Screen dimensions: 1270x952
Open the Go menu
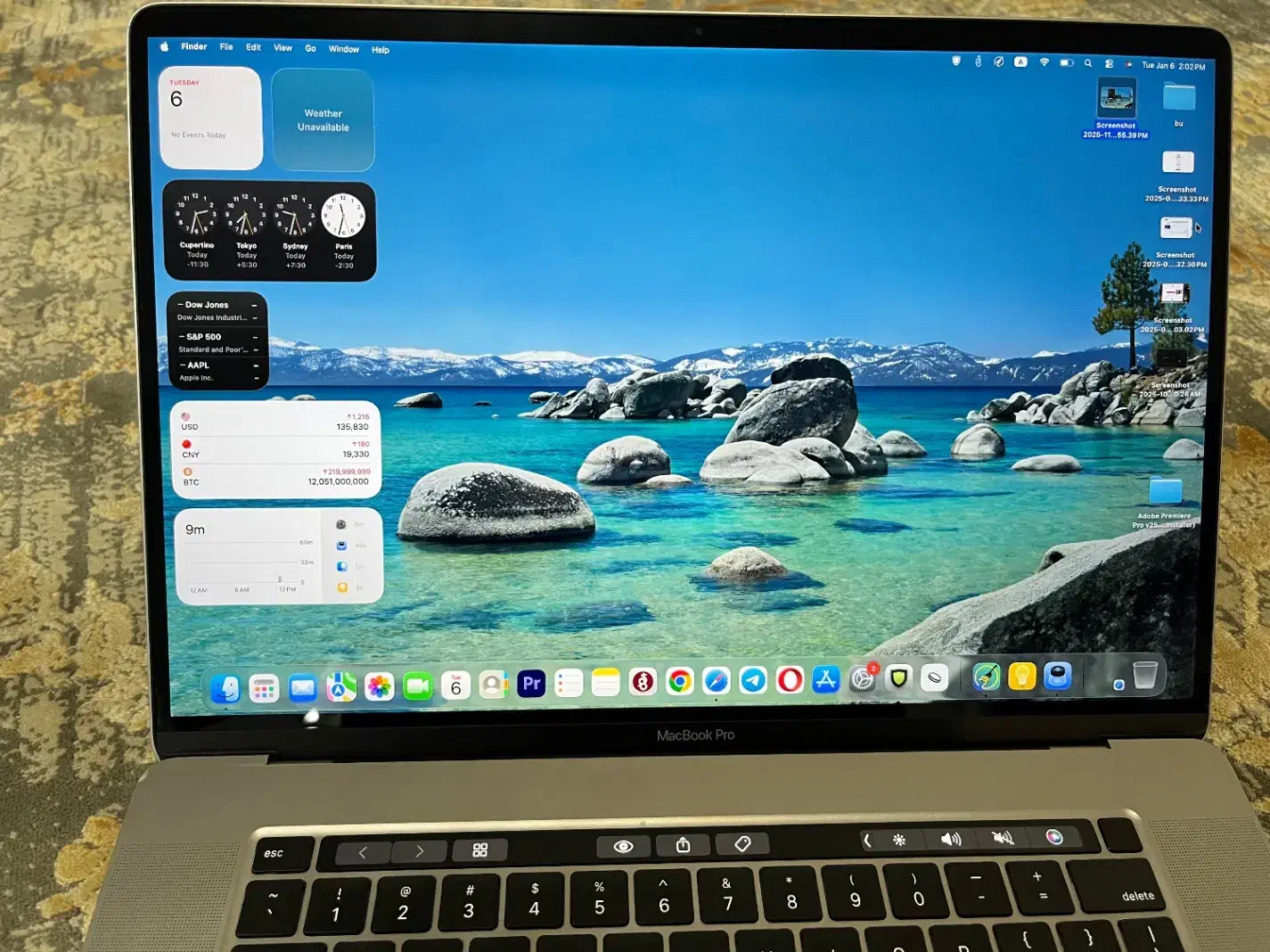click(x=310, y=48)
